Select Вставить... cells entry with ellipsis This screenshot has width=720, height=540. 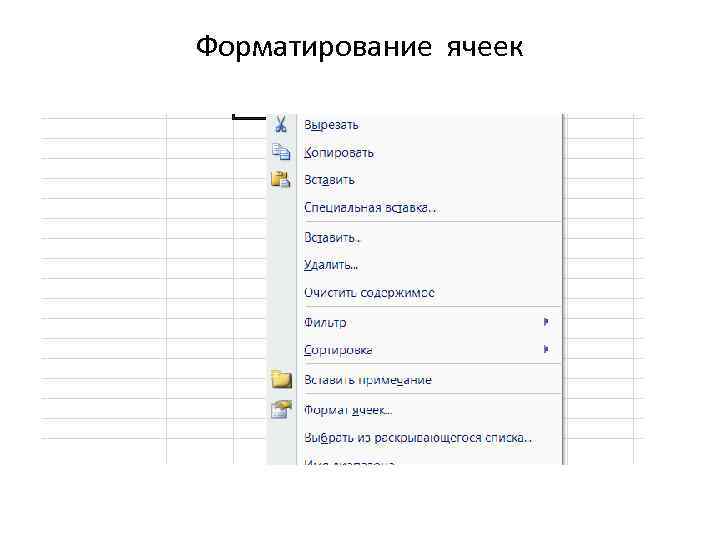[332, 238]
